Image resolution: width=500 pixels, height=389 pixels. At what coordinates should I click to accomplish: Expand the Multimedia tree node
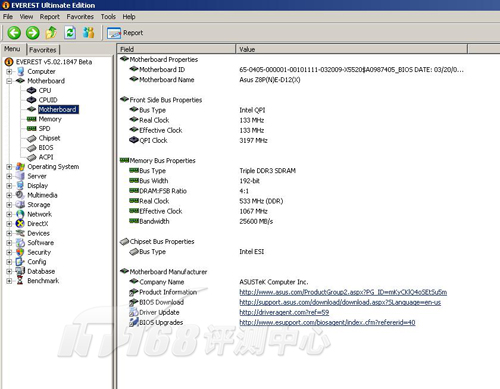point(9,195)
